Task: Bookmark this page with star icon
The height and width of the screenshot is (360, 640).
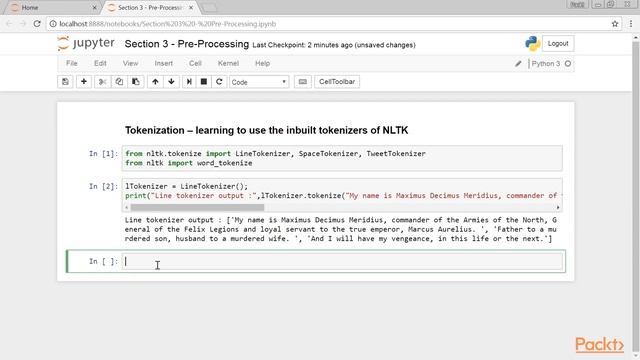Action: [x=615, y=24]
